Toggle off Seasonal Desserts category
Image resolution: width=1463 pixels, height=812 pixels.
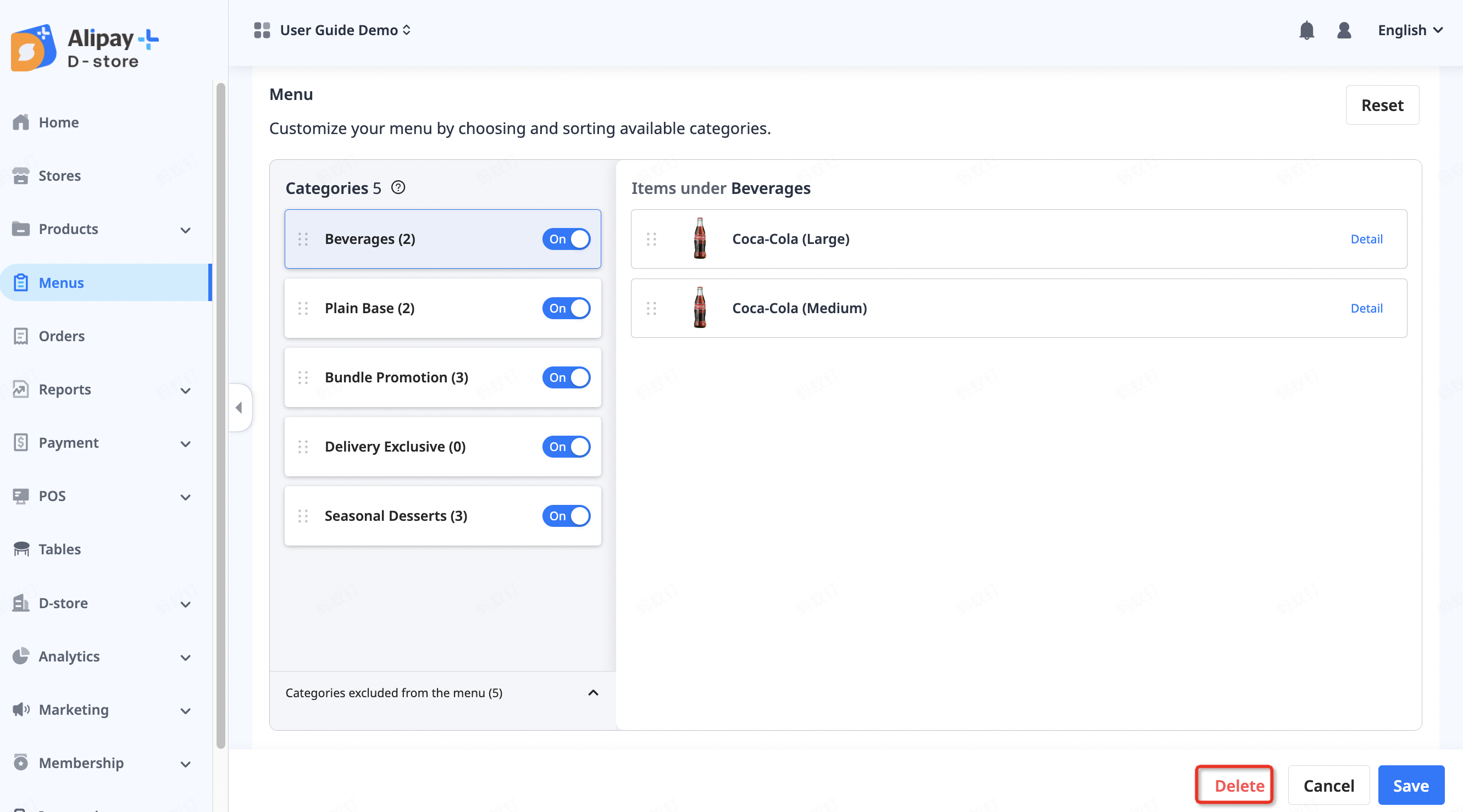click(x=566, y=516)
